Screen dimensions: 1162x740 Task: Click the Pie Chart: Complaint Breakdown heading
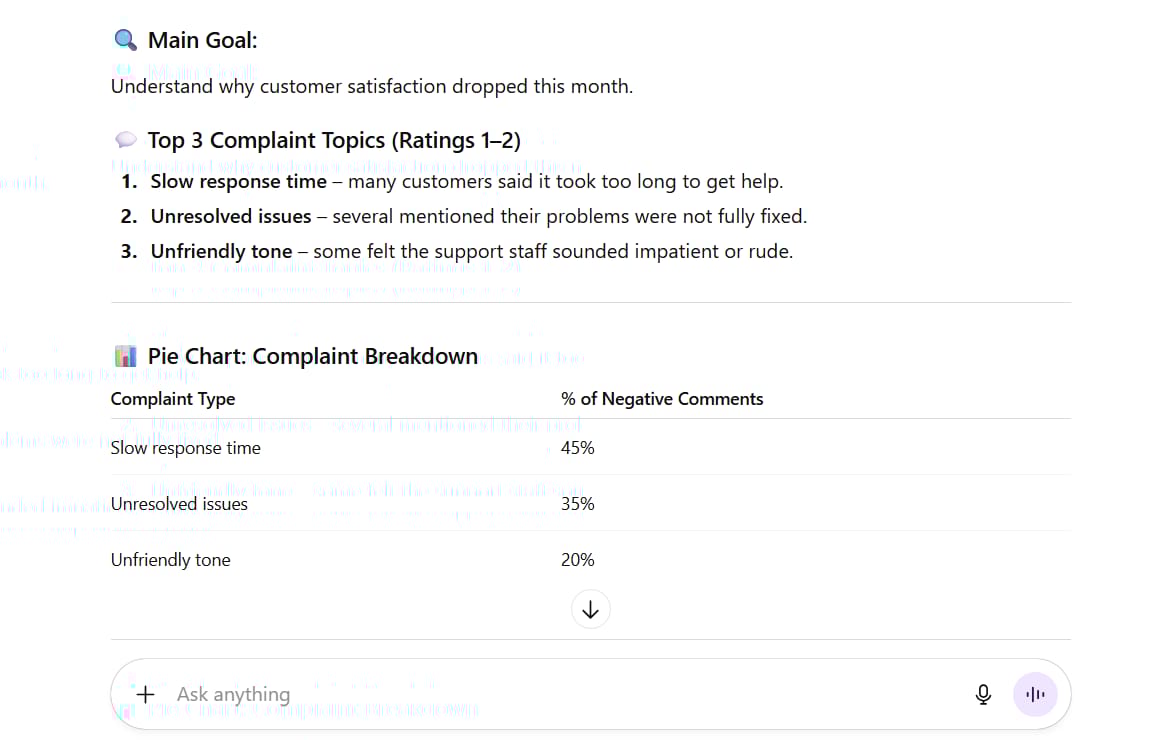pos(313,356)
